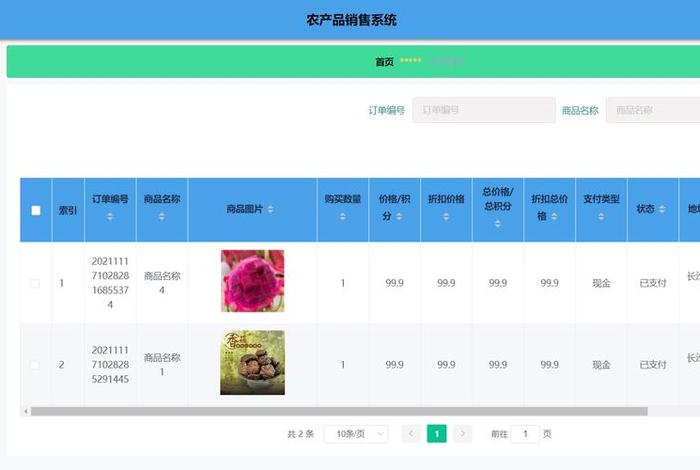Click the 索引 column header
Viewport: 700px width, 470px height.
coord(68,210)
